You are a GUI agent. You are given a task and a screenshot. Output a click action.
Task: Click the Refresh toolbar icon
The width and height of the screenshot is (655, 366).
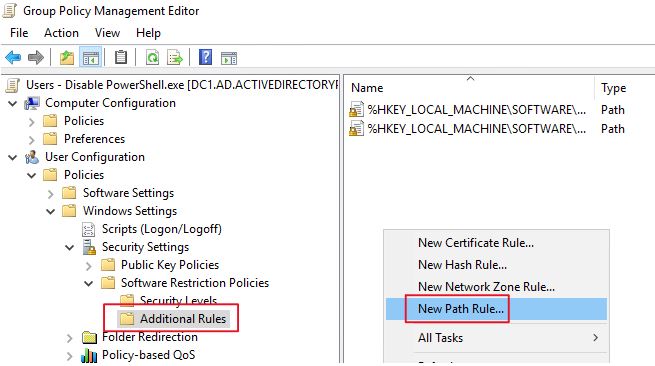tap(152, 57)
